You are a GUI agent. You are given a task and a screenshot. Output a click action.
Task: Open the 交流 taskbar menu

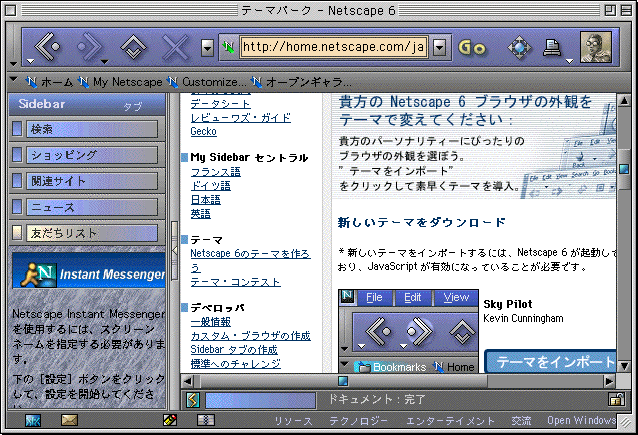pyautogui.click(x=521, y=421)
